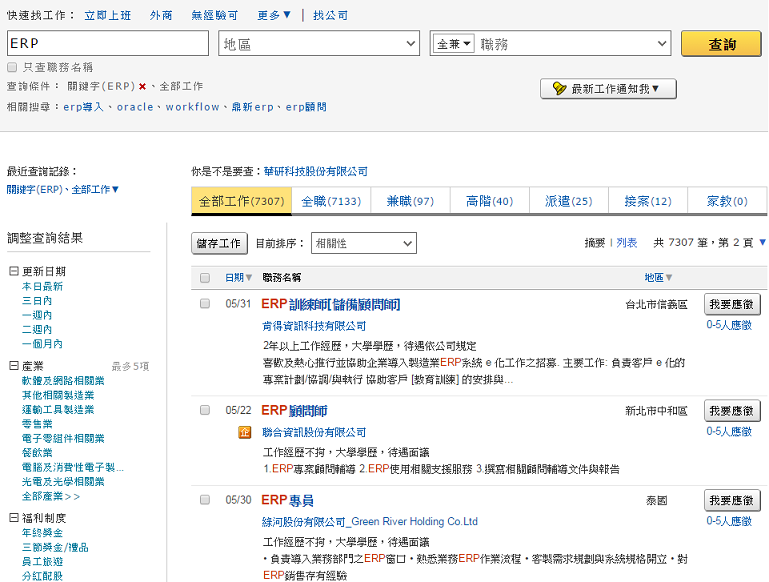Click the red X to remove ERP keyword
Viewport: 769px width, 582px height.
[x=143, y=87]
